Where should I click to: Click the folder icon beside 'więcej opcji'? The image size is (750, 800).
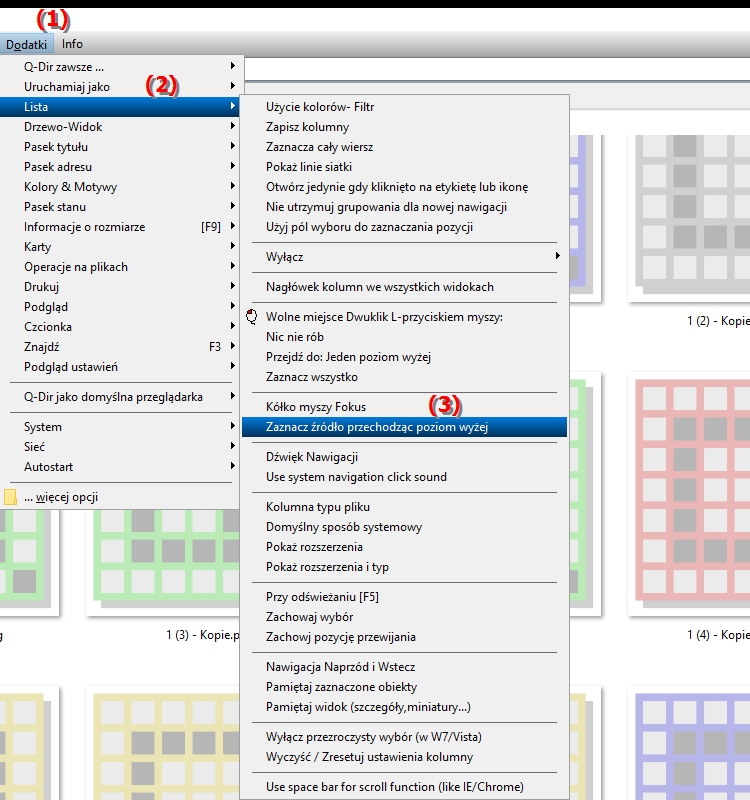coord(10,497)
